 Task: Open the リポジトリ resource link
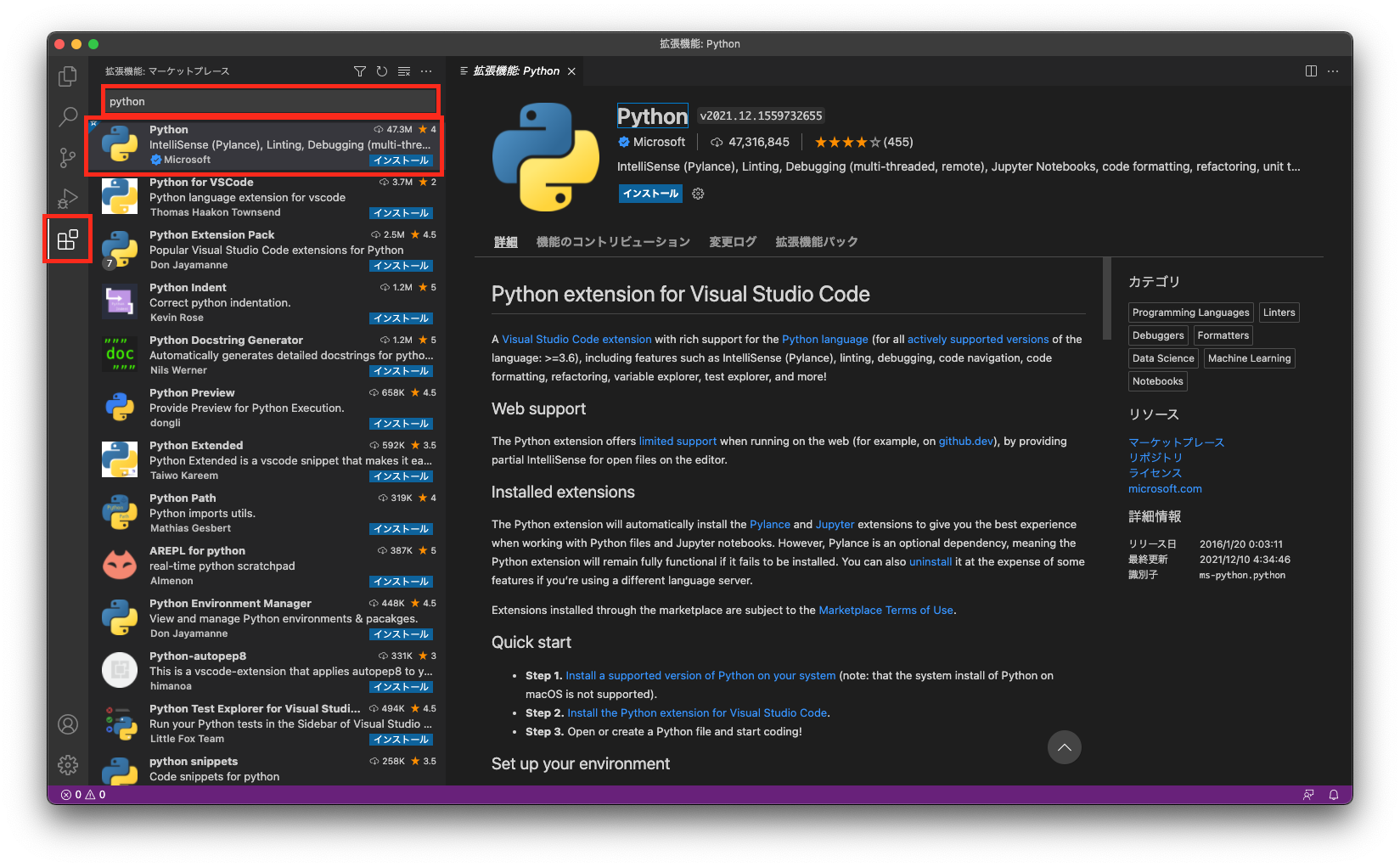pyautogui.click(x=1155, y=458)
